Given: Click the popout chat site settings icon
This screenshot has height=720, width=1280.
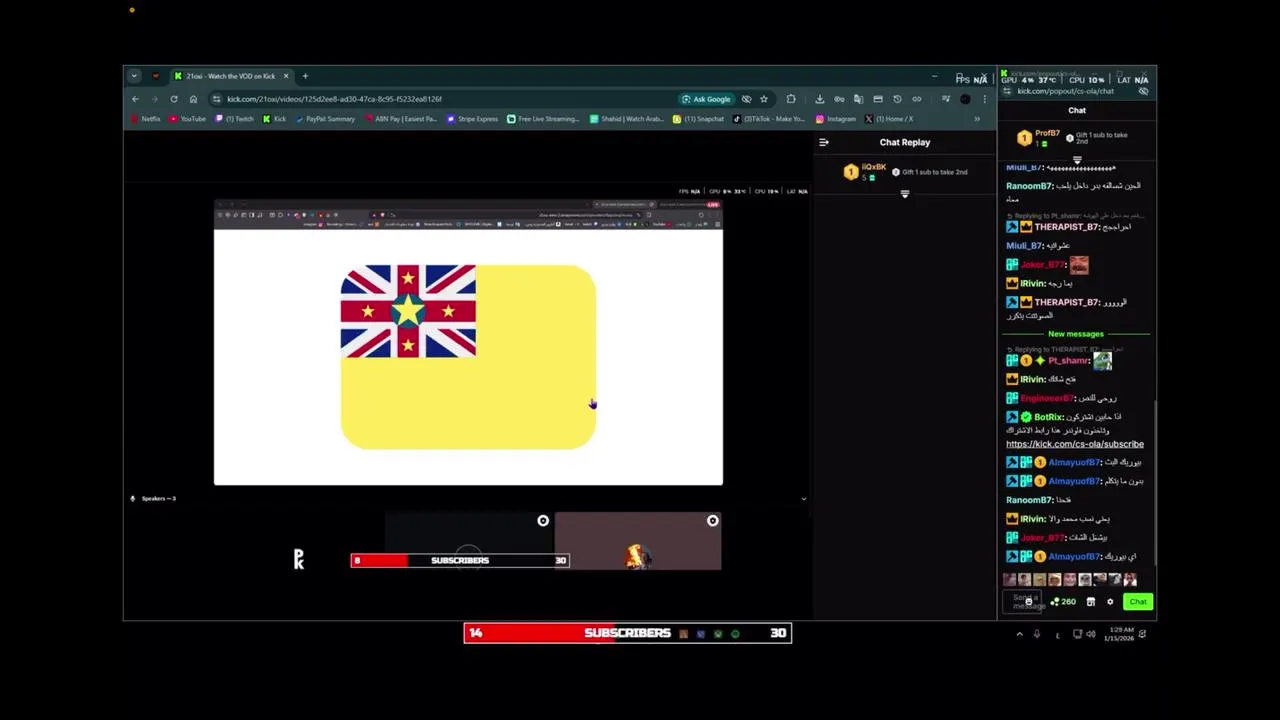Looking at the screenshot, I should click(1006, 91).
